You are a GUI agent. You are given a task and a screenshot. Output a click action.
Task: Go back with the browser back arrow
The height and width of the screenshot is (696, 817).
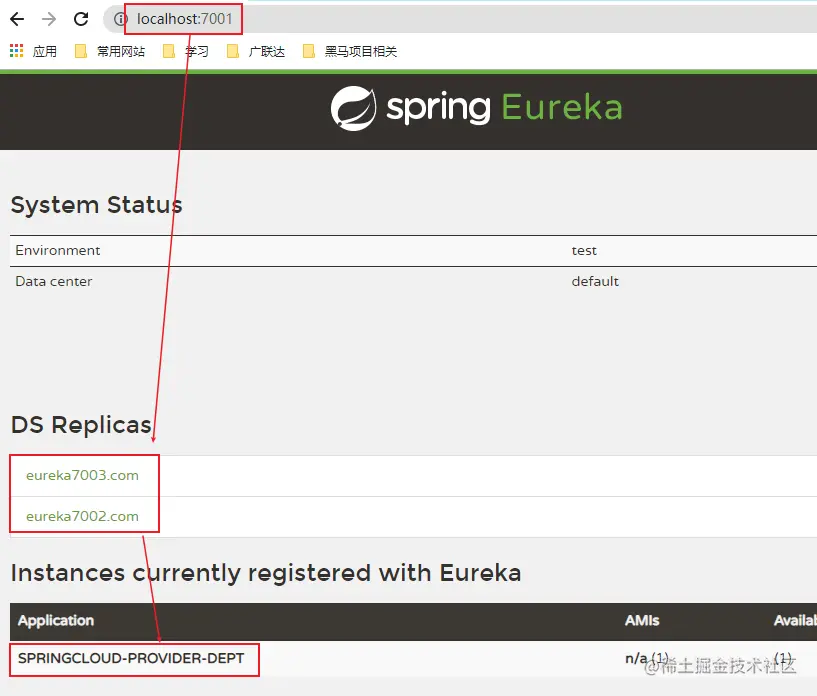point(17,19)
